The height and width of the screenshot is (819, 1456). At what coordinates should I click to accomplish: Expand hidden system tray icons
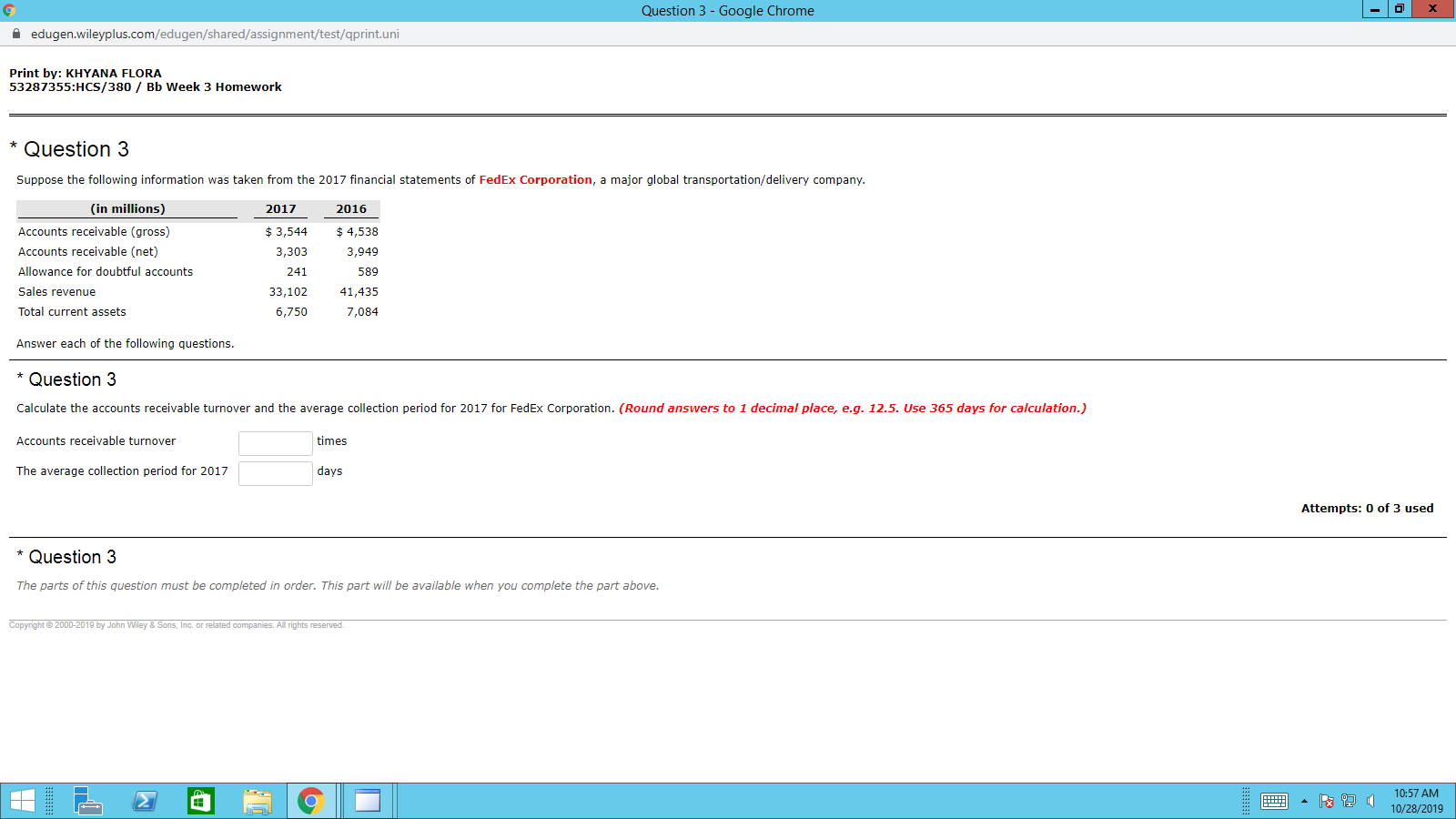[1303, 801]
